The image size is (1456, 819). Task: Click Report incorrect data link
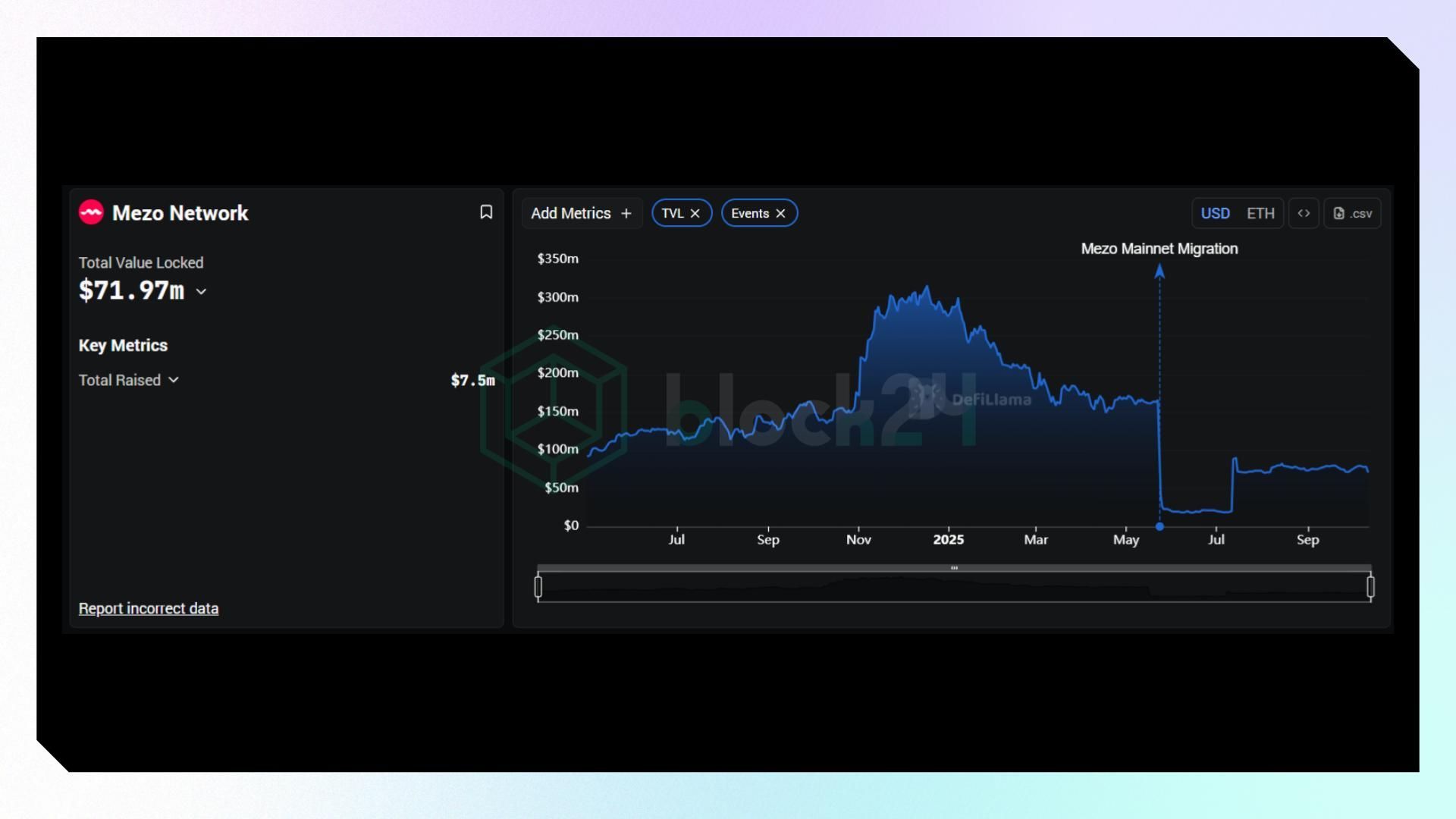(149, 609)
